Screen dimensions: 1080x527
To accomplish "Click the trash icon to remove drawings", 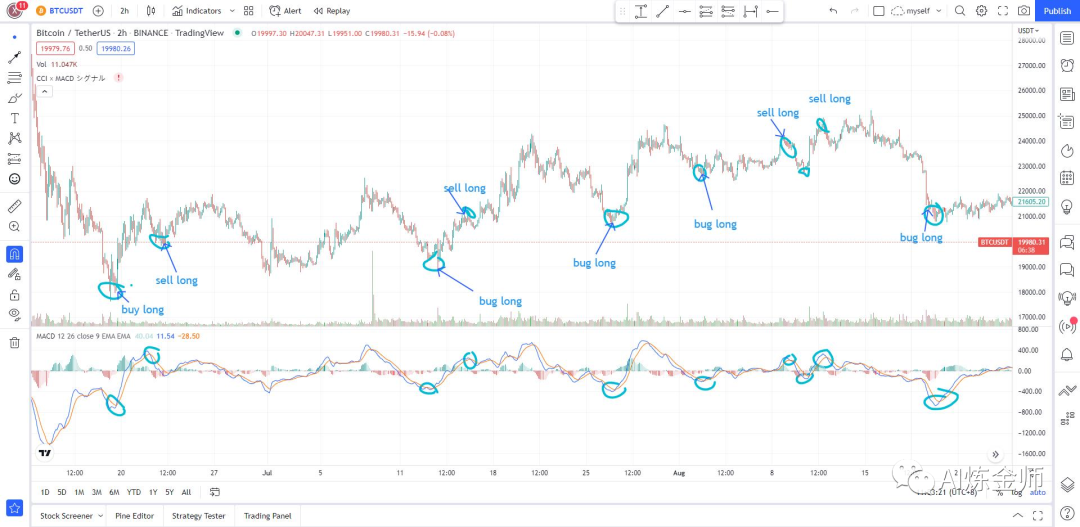I will [x=14, y=343].
